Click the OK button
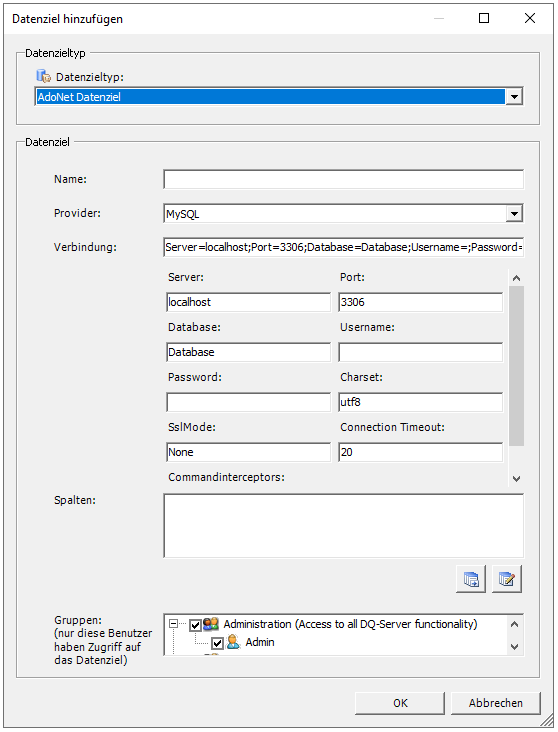This screenshot has height=732, width=558. [400, 703]
